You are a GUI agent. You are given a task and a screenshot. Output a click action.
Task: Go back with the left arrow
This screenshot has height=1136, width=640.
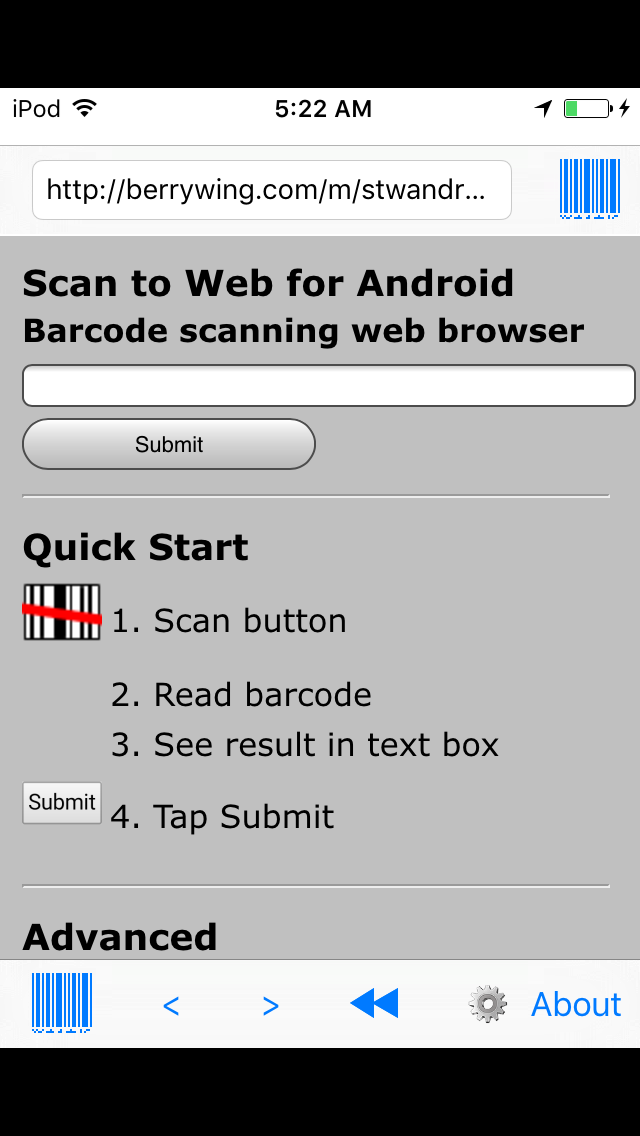pos(171,1005)
